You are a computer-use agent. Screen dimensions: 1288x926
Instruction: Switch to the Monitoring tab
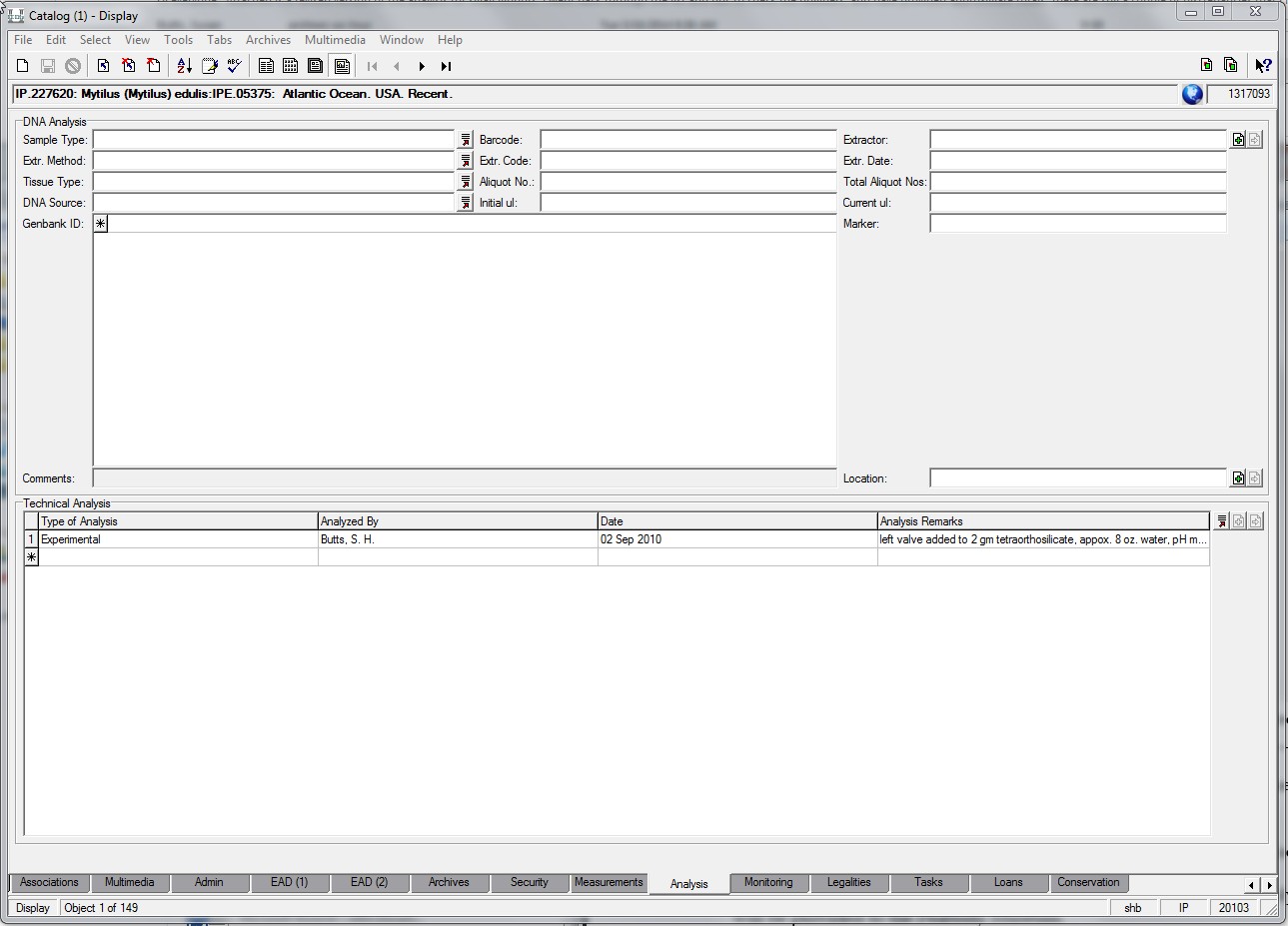[768, 882]
